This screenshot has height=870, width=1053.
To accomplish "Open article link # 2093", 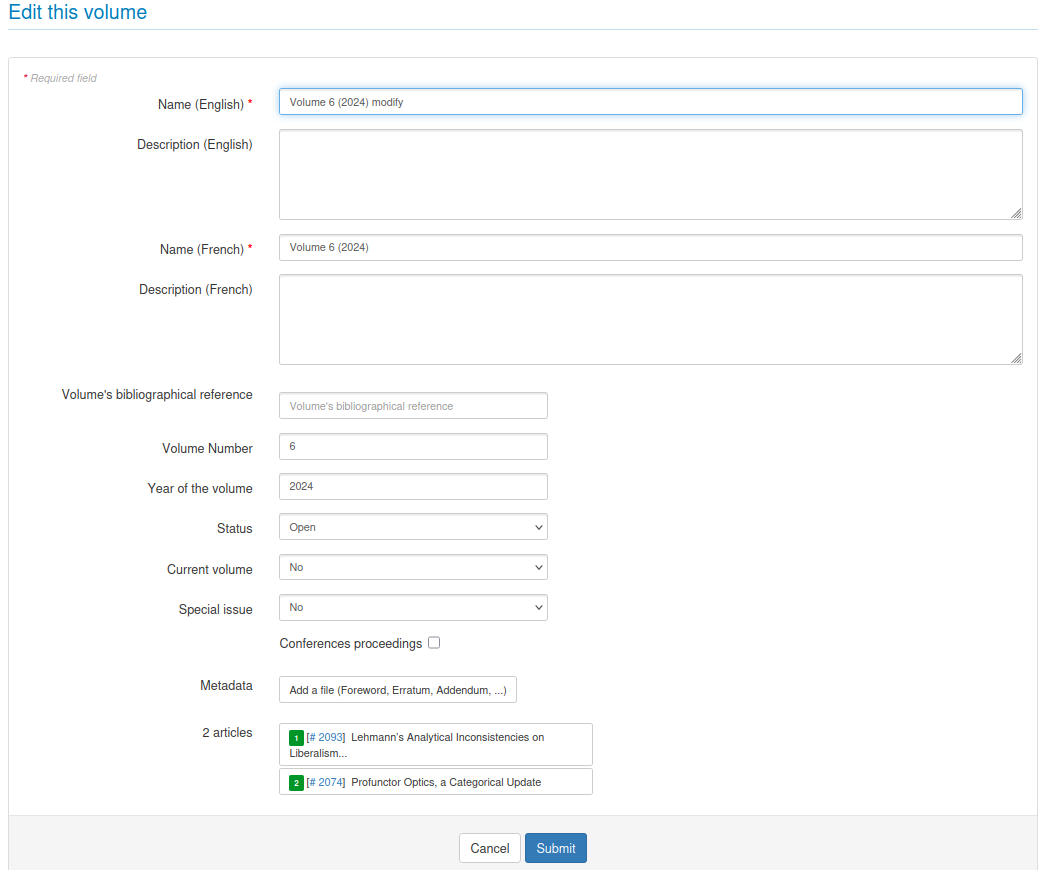I will pos(326,737).
